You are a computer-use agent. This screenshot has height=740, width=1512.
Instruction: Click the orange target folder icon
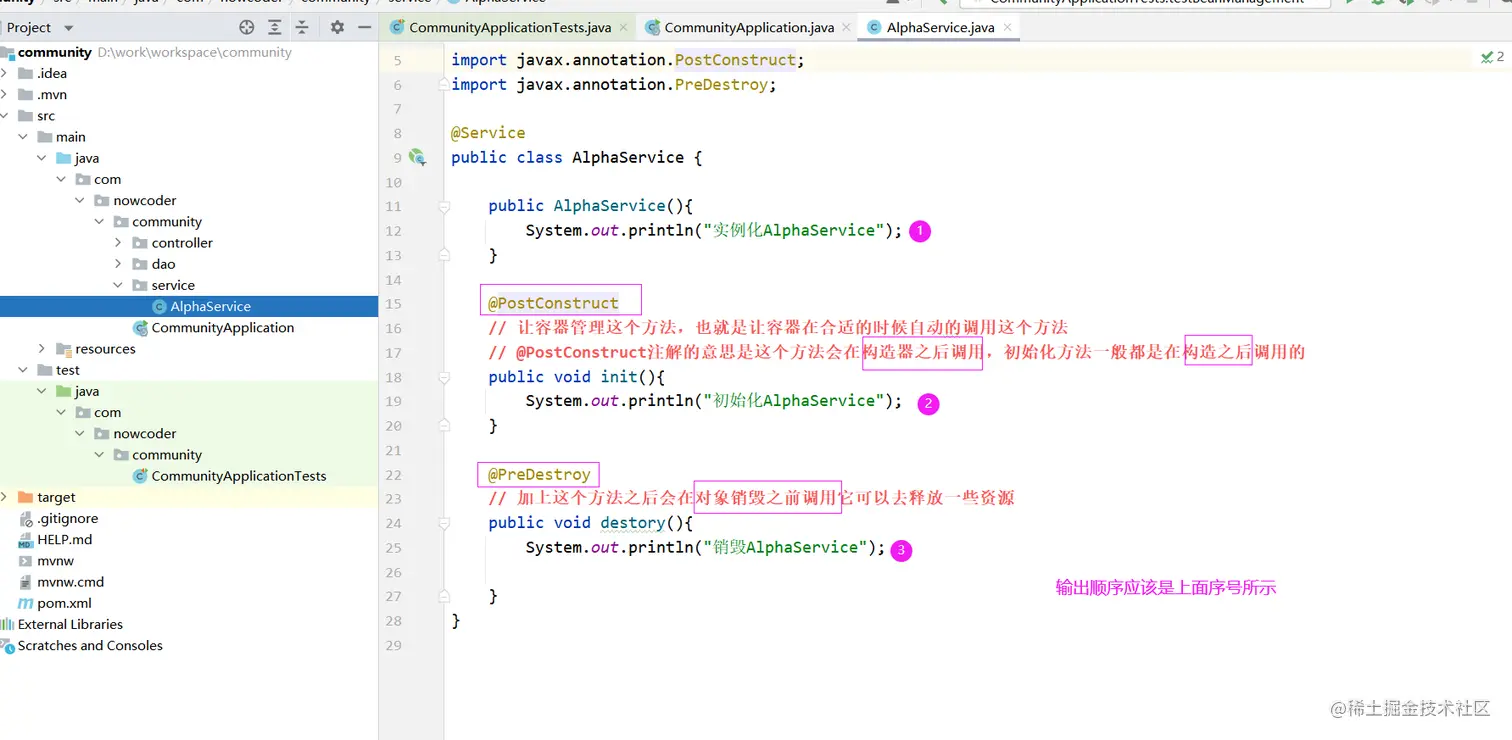[26, 497]
